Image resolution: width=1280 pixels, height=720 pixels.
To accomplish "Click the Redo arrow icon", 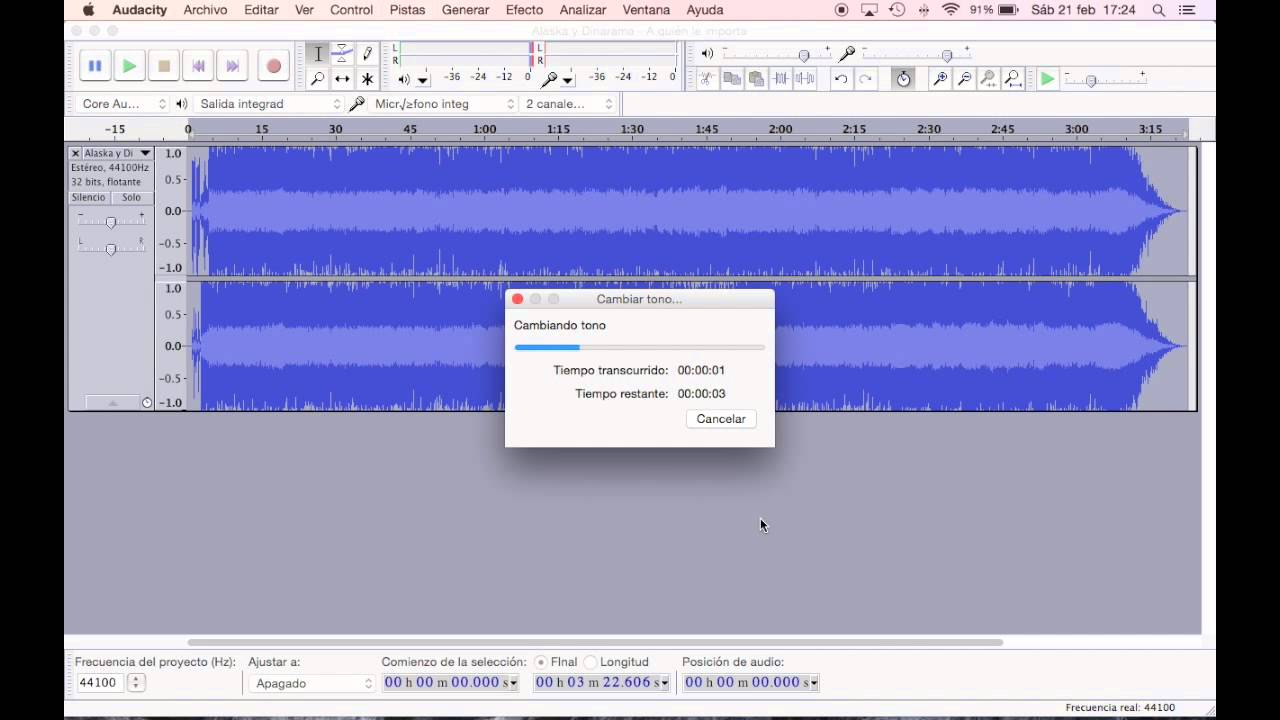I will [x=865, y=78].
